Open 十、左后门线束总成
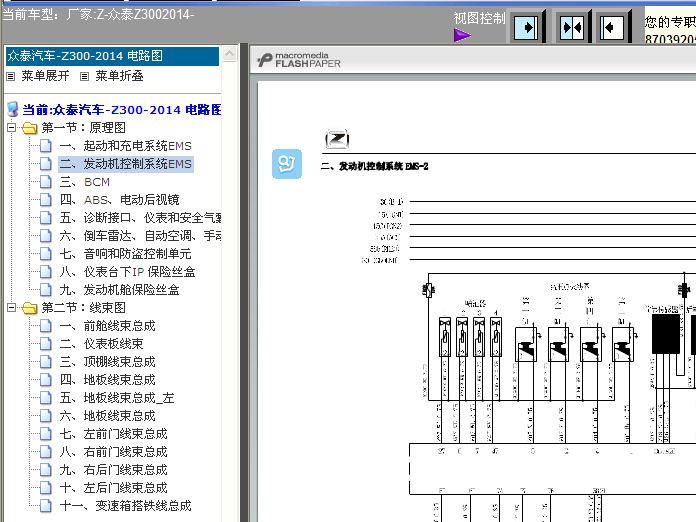This screenshot has height=522, width=696. pyautogui.click(x=114, y=487)
